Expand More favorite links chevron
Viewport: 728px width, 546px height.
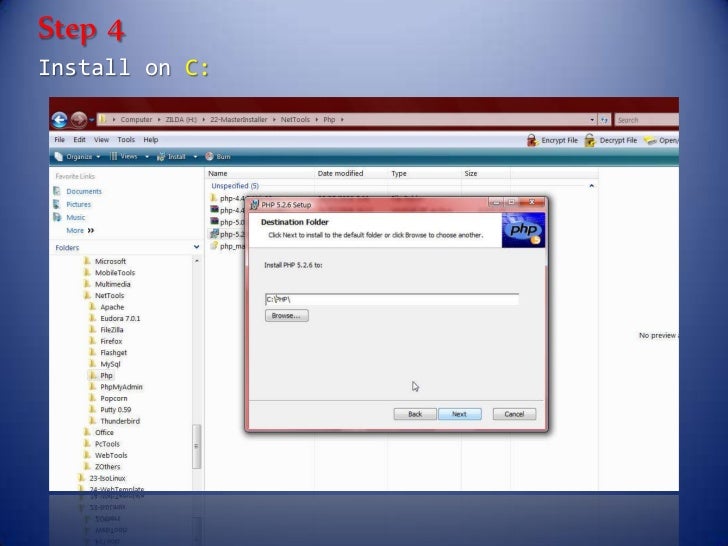click(91, 230)
